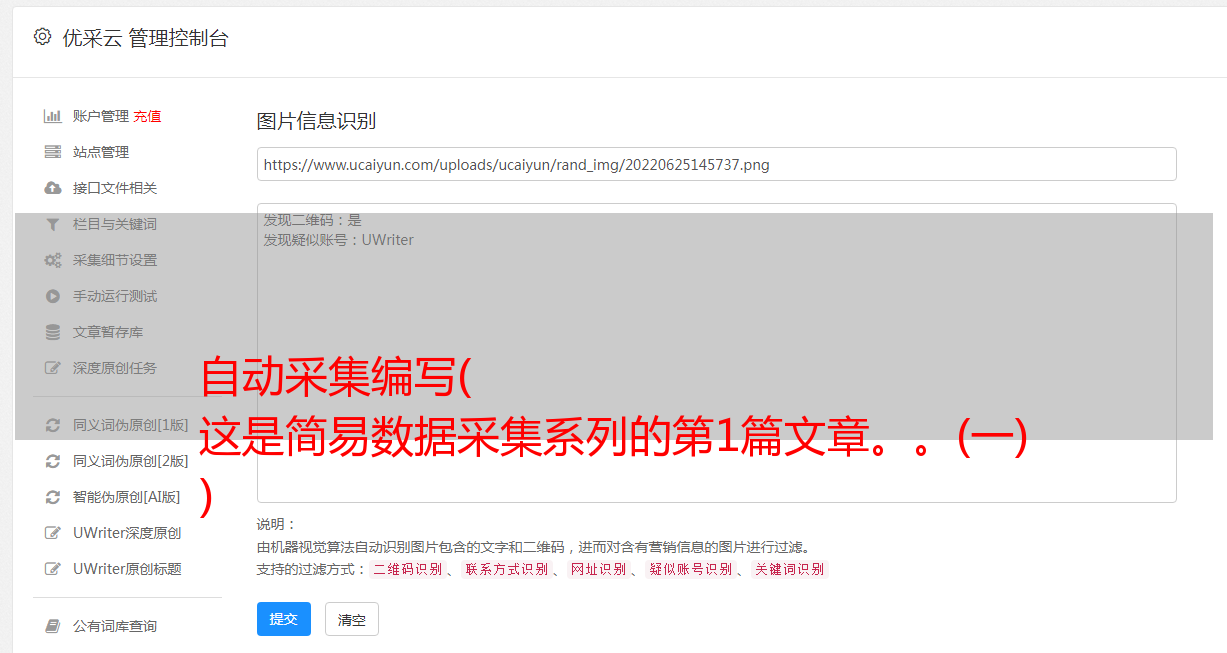This screenshot has height=653, width=1227.
Task: Click the refresh icon next to 智能伪原创[AI版]
Action: 53,497
